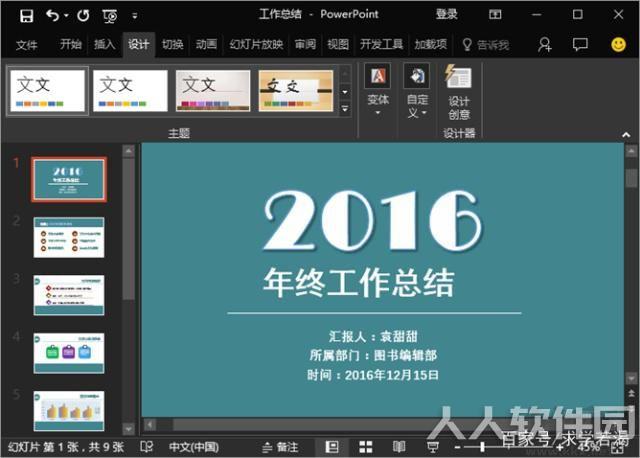Switch to the 插入 tab

pos(104,44)
